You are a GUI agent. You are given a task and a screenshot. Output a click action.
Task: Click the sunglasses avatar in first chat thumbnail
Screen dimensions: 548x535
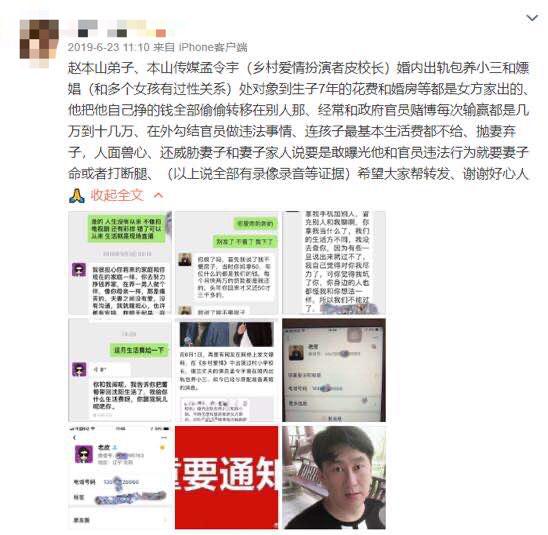coord(79,270)
